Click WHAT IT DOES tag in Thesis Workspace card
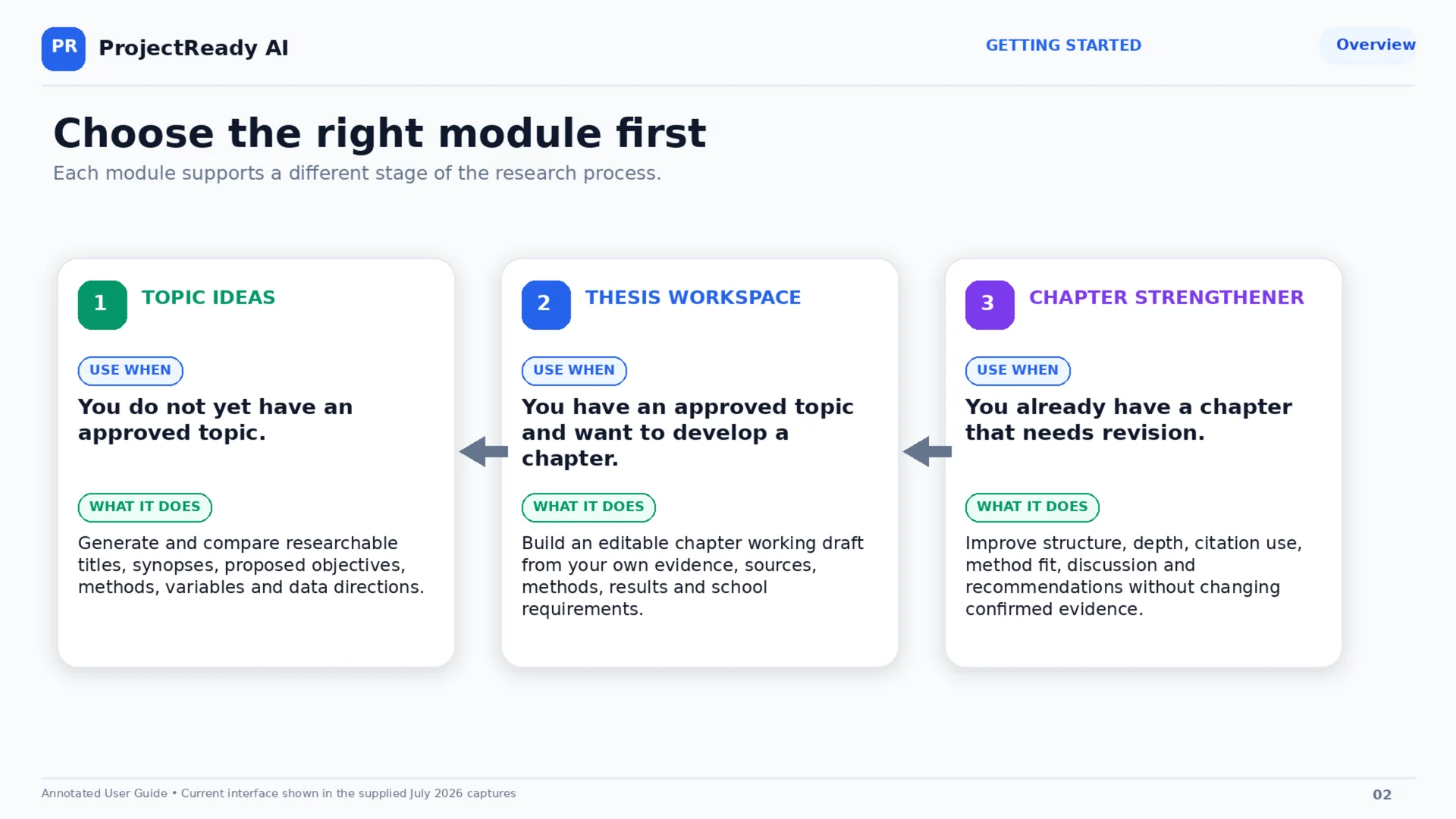1456x819 pixels. click(588, 507)
